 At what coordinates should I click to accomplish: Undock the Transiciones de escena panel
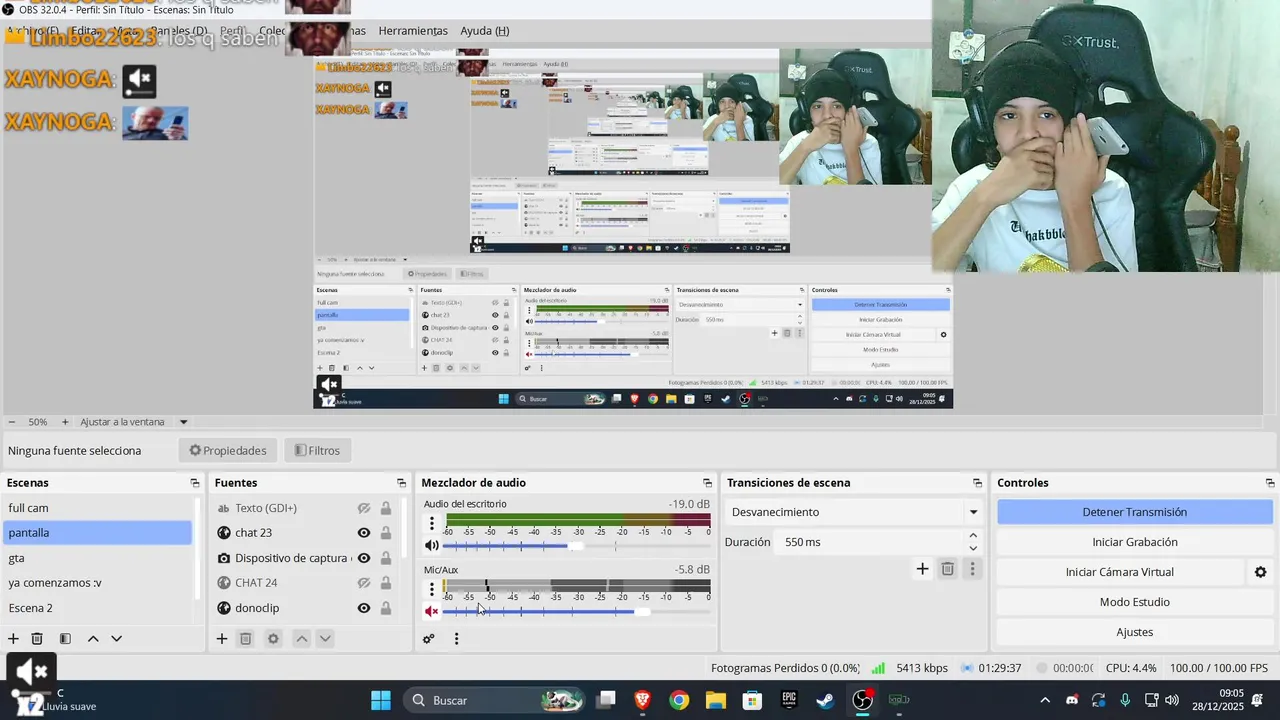[x=977, y=483]
